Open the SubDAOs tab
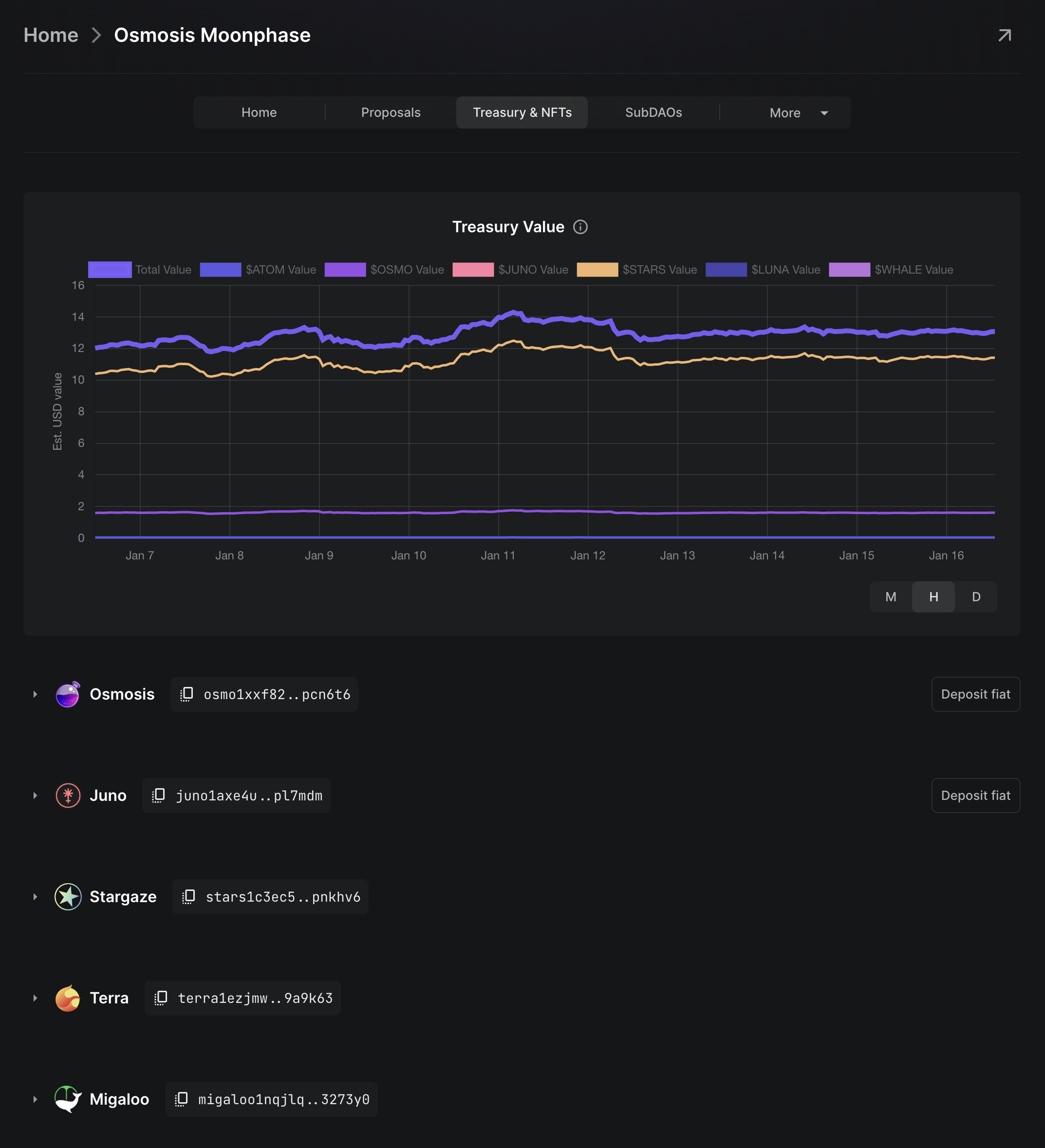The height and width of the screenshot is (1148, 1045). click(653, 113)
